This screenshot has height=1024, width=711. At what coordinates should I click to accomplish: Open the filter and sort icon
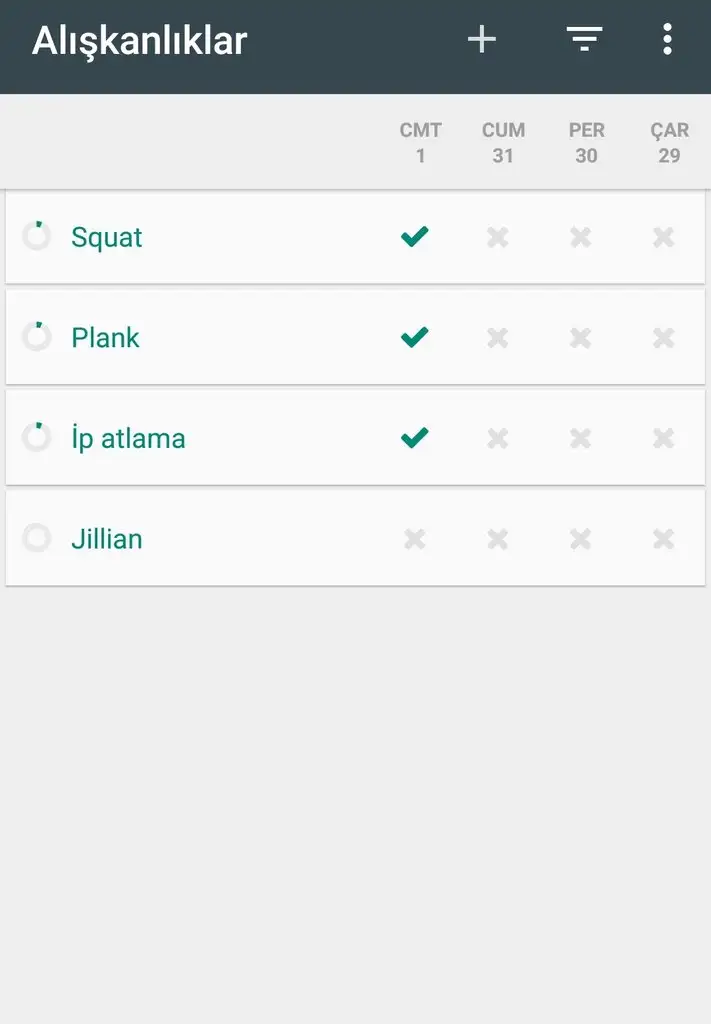click(x=584, y=39)
